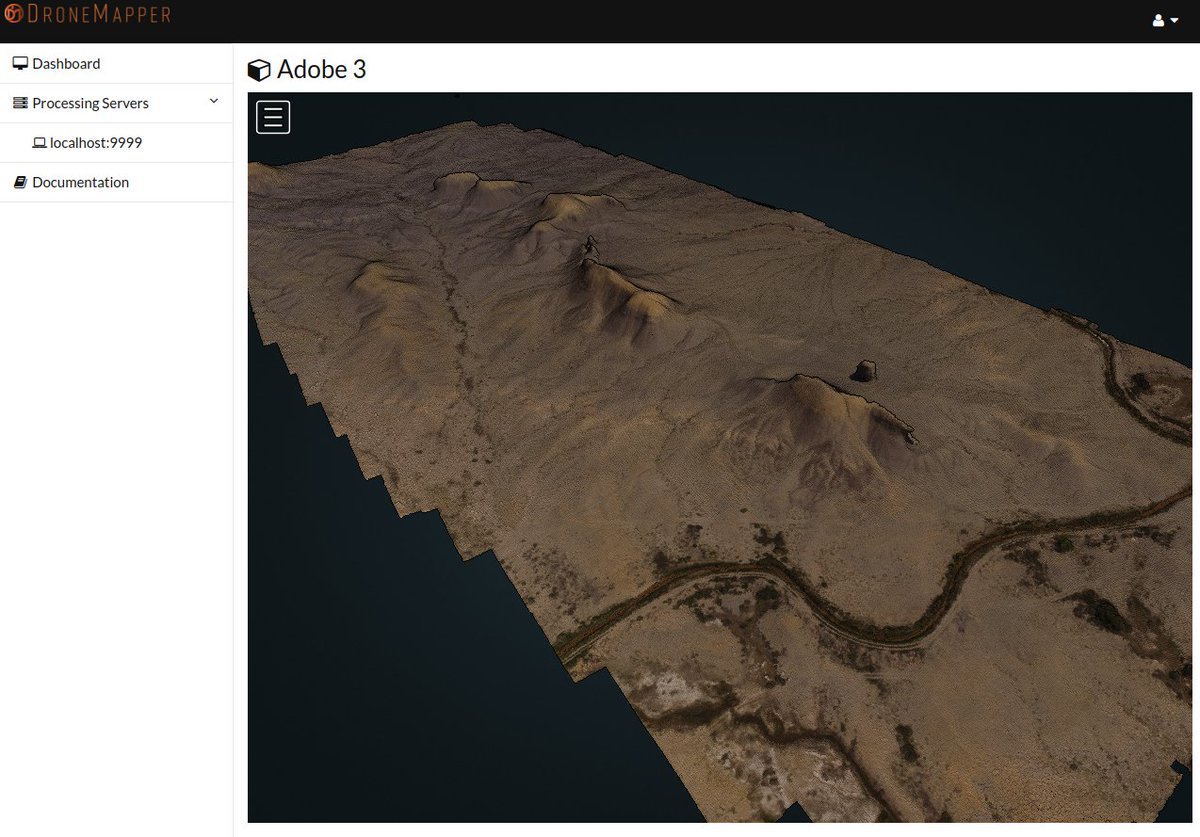Click the laptop icon beside localhost:9999
This screenshot has height=837, width=1200.
tap(39, 142)
